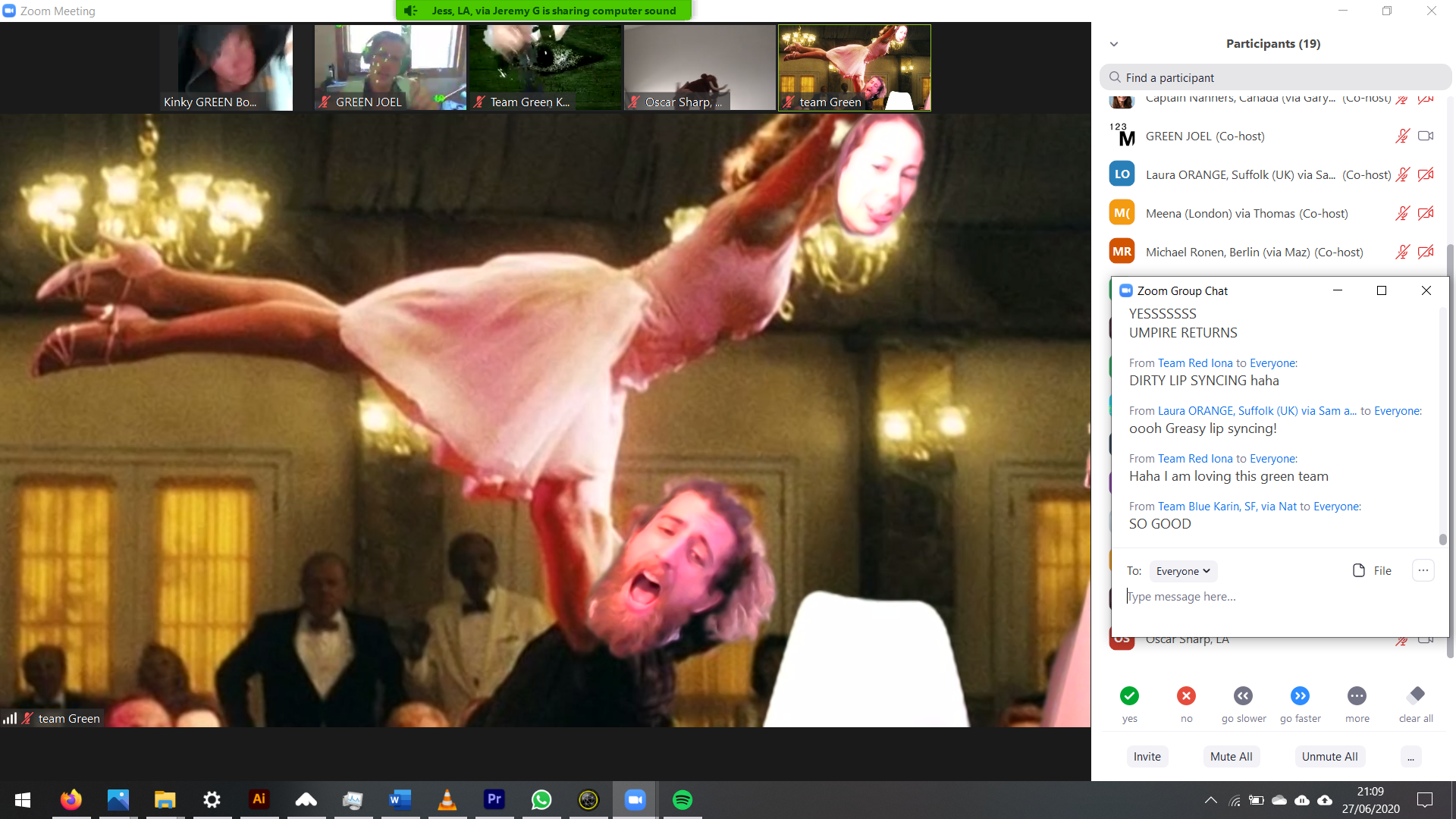Viewport: 1456px width, 819px height.
Task: Show hidden system tray icons arrow
Action: pyautogui.click(x=1210, y=800)
